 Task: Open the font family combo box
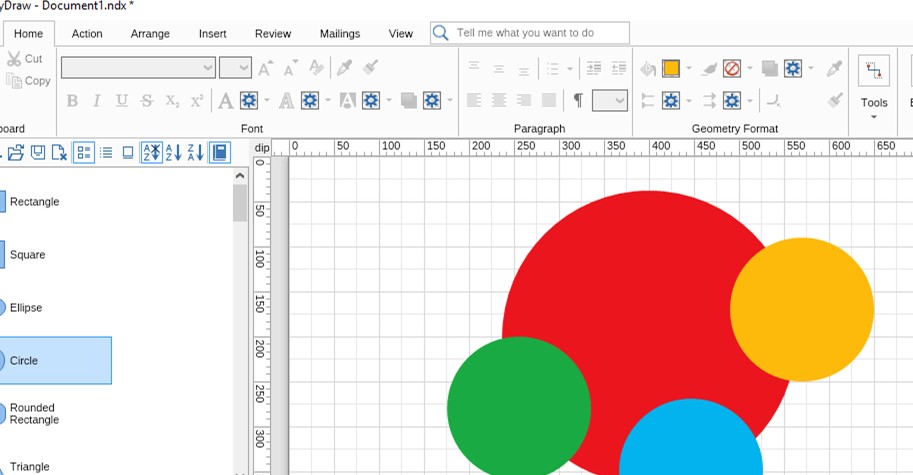pyautogui.click(x=138, y=68)
